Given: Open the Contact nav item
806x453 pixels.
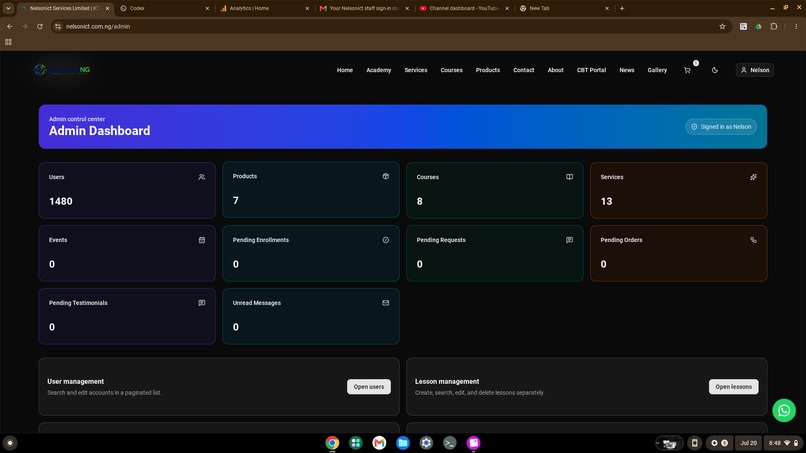Looking at the screenshot, I should 523,70.
